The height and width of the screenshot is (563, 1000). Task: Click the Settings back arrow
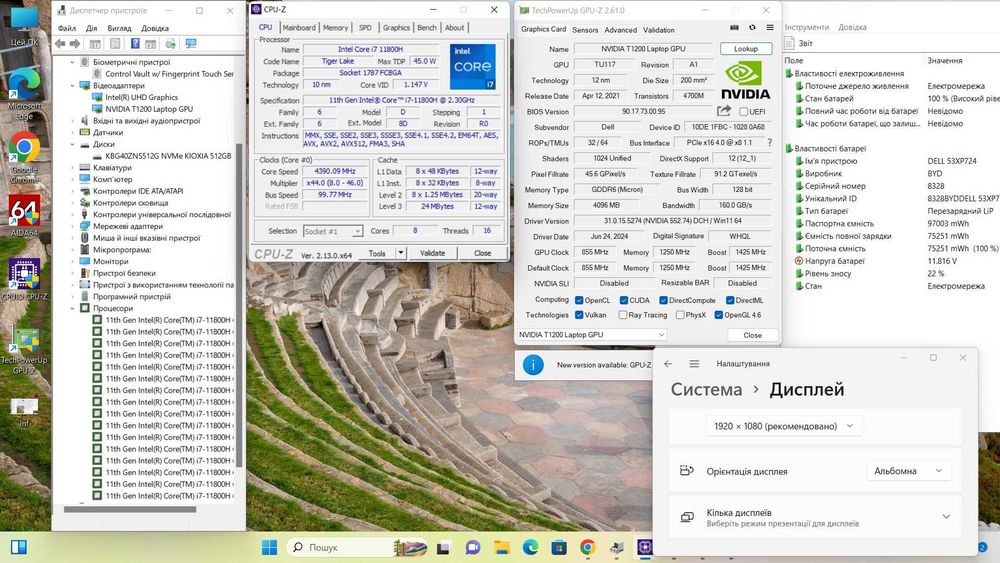pyautogui.click(x=668, y=363)
